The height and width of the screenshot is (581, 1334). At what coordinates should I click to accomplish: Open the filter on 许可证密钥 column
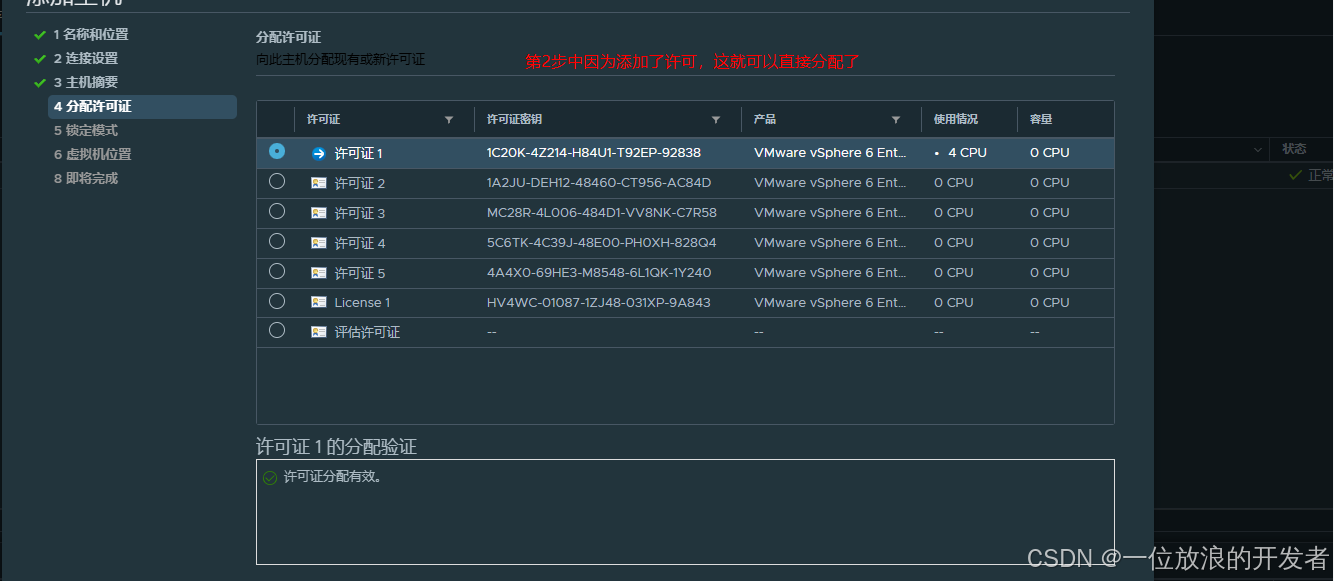tap(716, 120)
